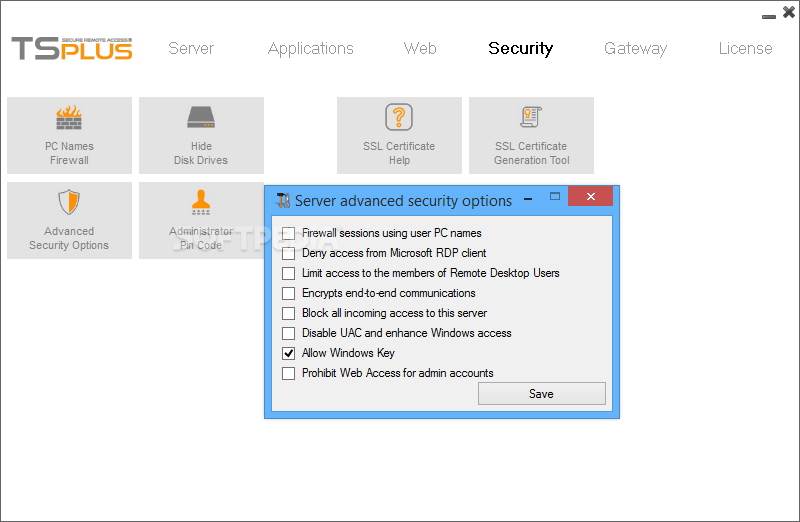This screenshot has height=522, width=800.
Task: Open the License tab
Action: [x=745, y=48]
